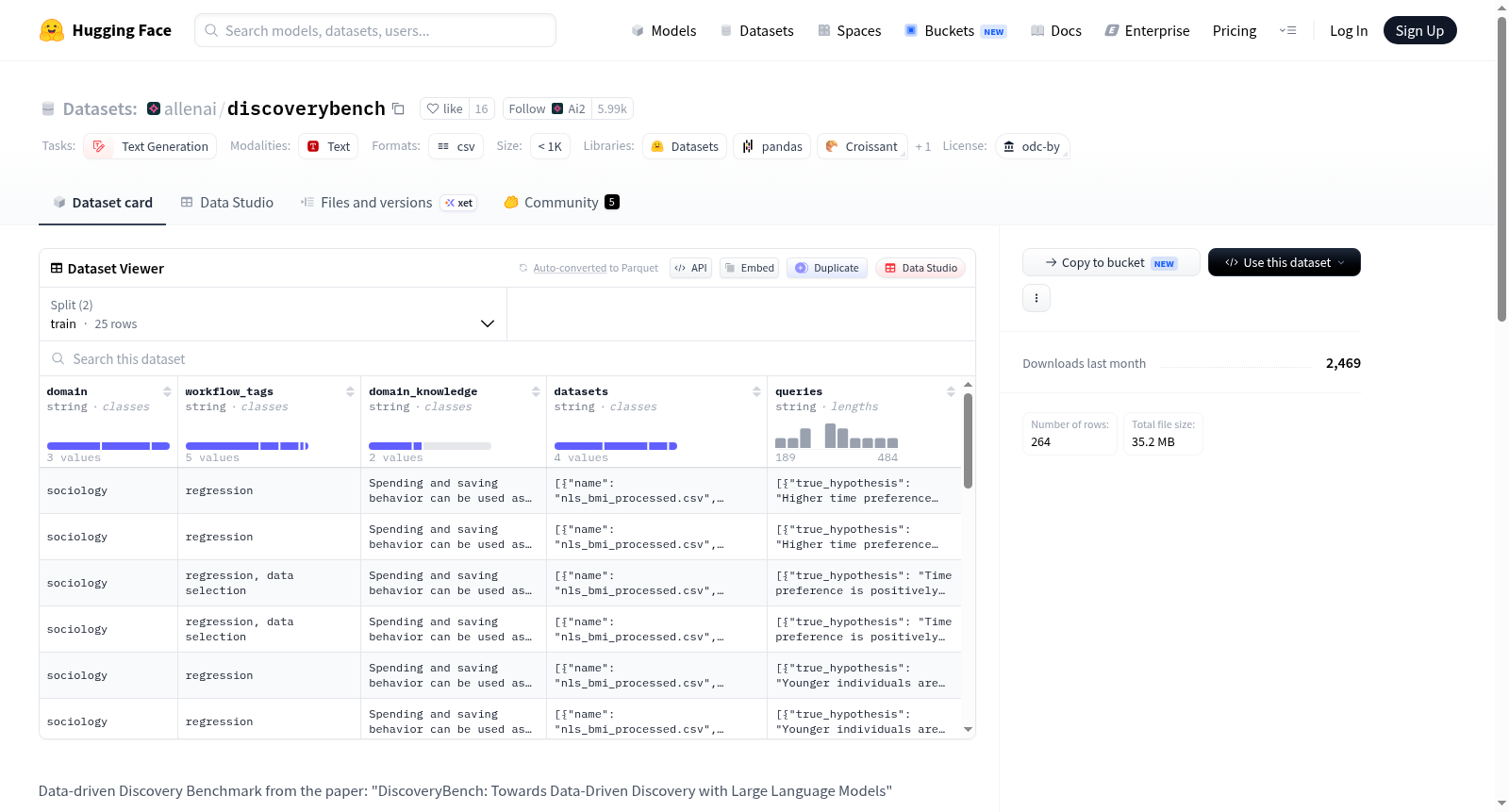Copy the dataset name with the copy icon
This screenshot has height=812, width=1509.
point(398,108)
